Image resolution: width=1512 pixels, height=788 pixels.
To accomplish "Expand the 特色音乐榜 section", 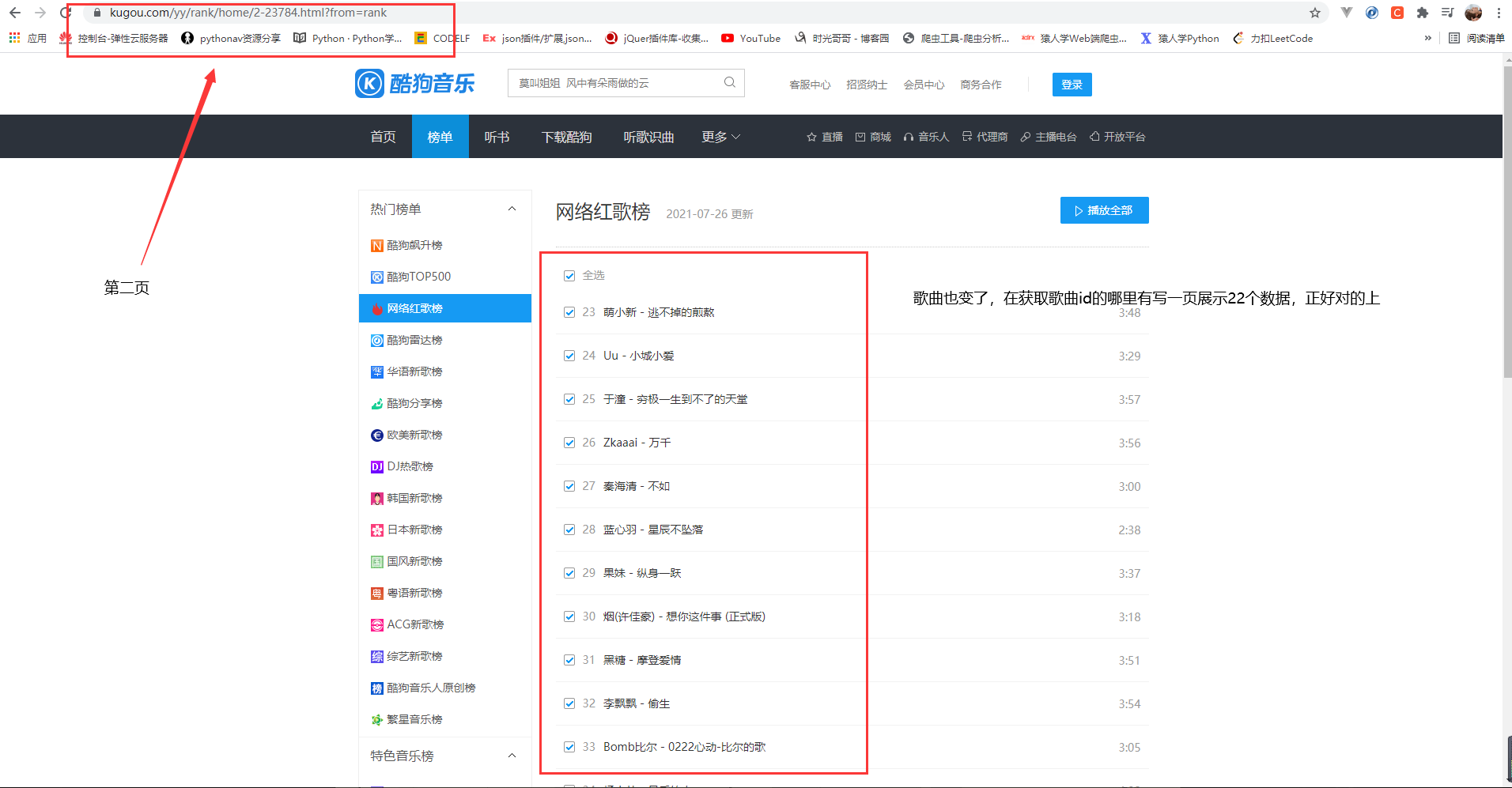I will click(512, 756).
